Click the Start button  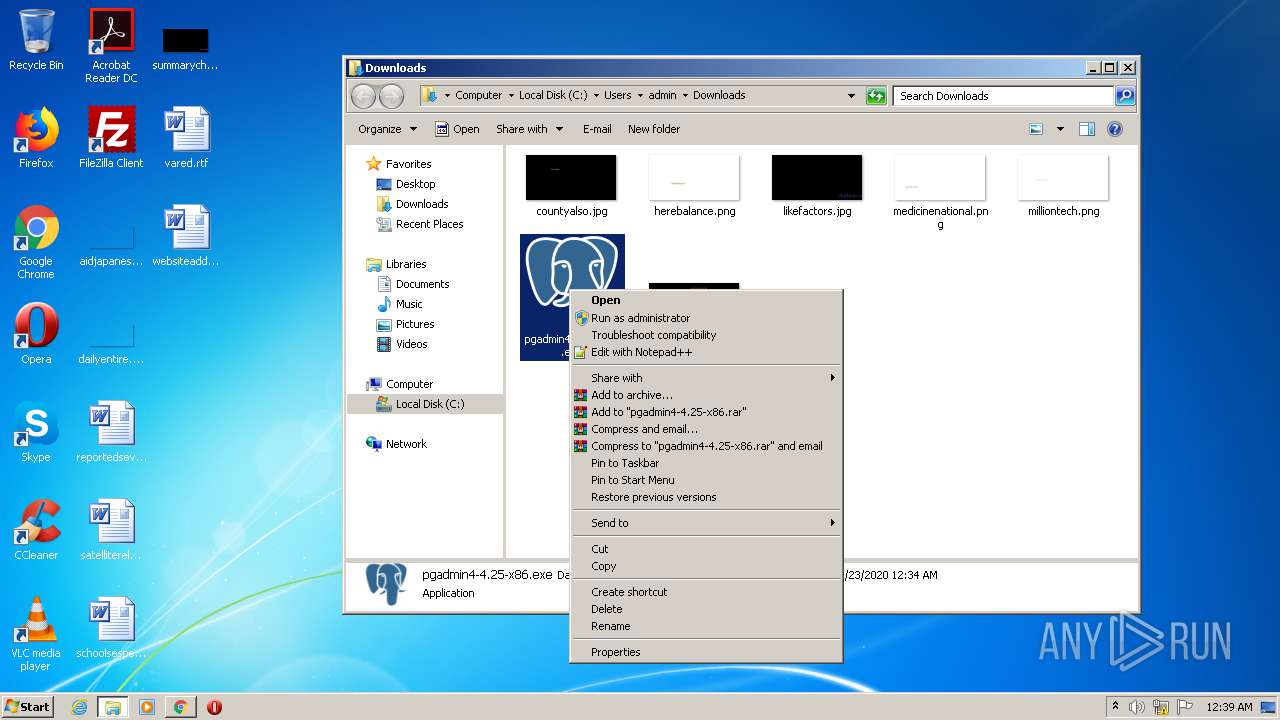[x=27, y=707]
